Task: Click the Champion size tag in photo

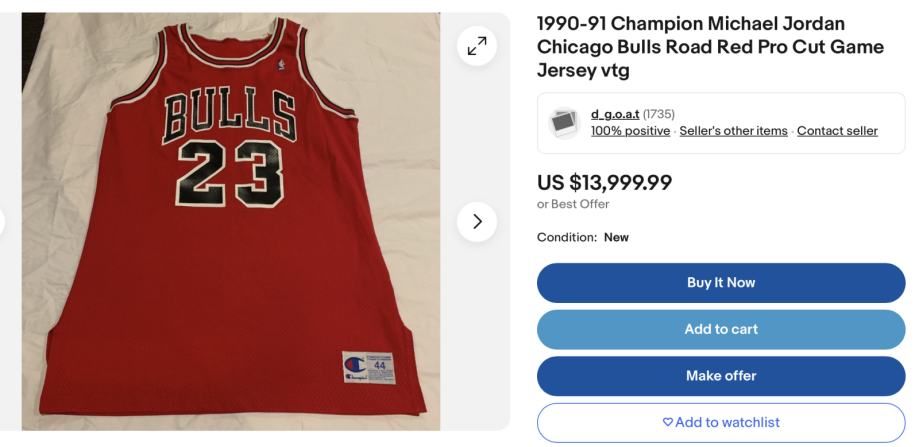Action: coord(368,367)
